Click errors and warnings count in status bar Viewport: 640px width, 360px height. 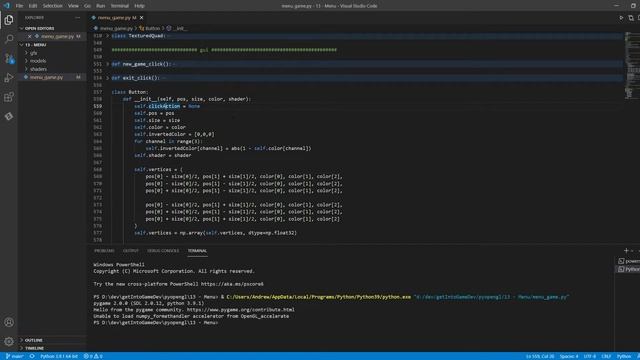tap(93, 356)
